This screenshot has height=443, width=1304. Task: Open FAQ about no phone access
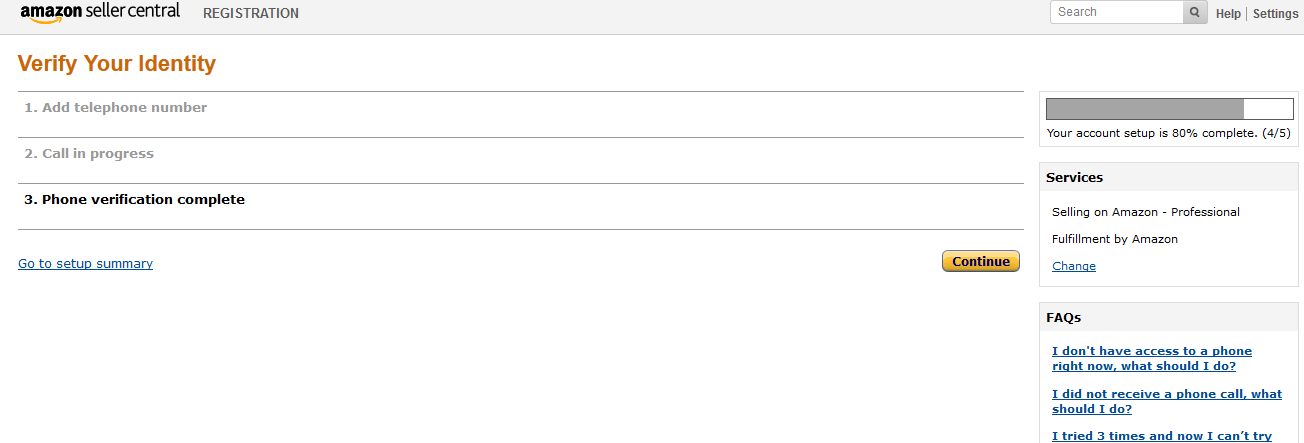1151,358
